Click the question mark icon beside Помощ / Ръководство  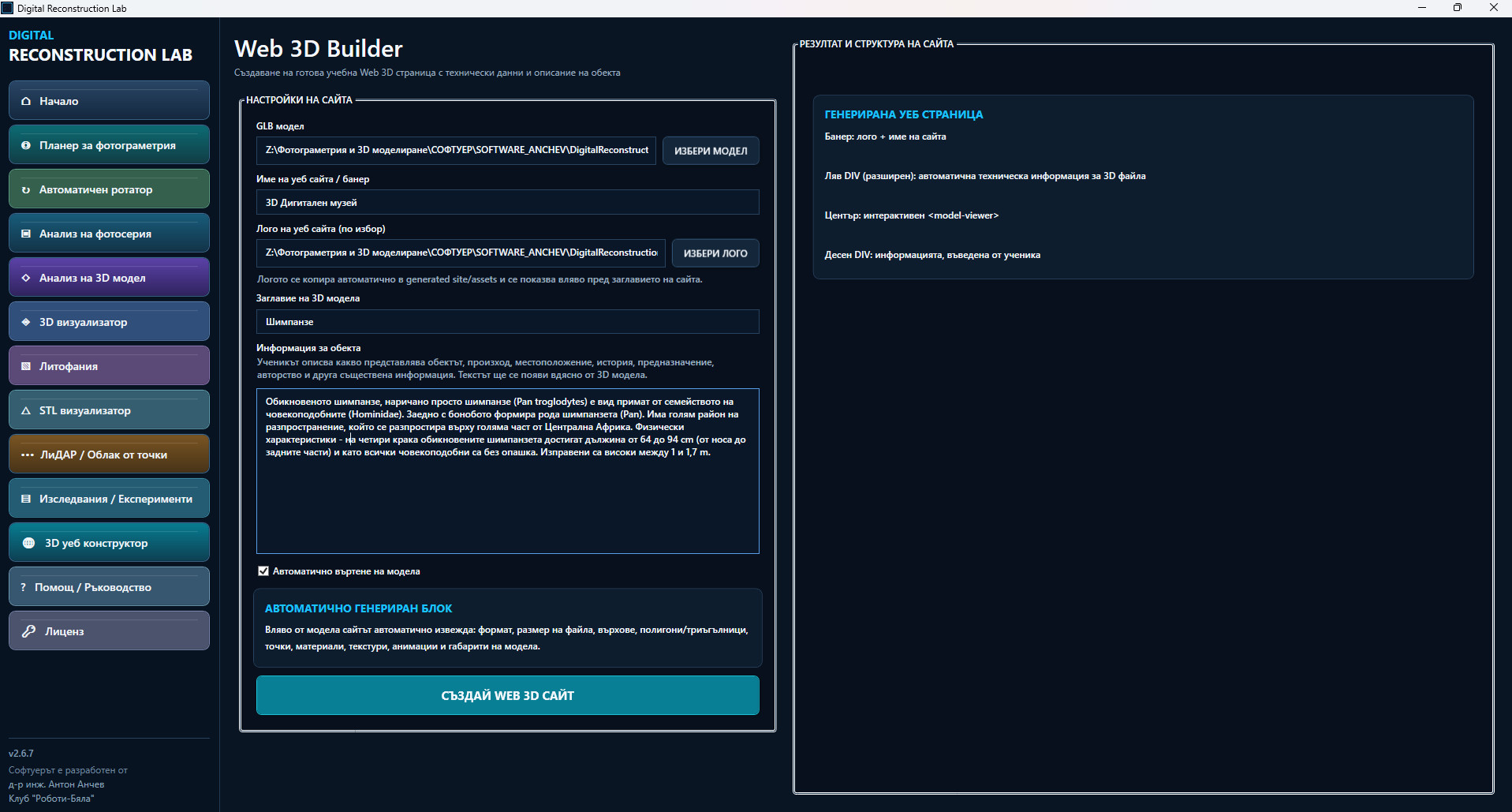click(x=24, y=587)
